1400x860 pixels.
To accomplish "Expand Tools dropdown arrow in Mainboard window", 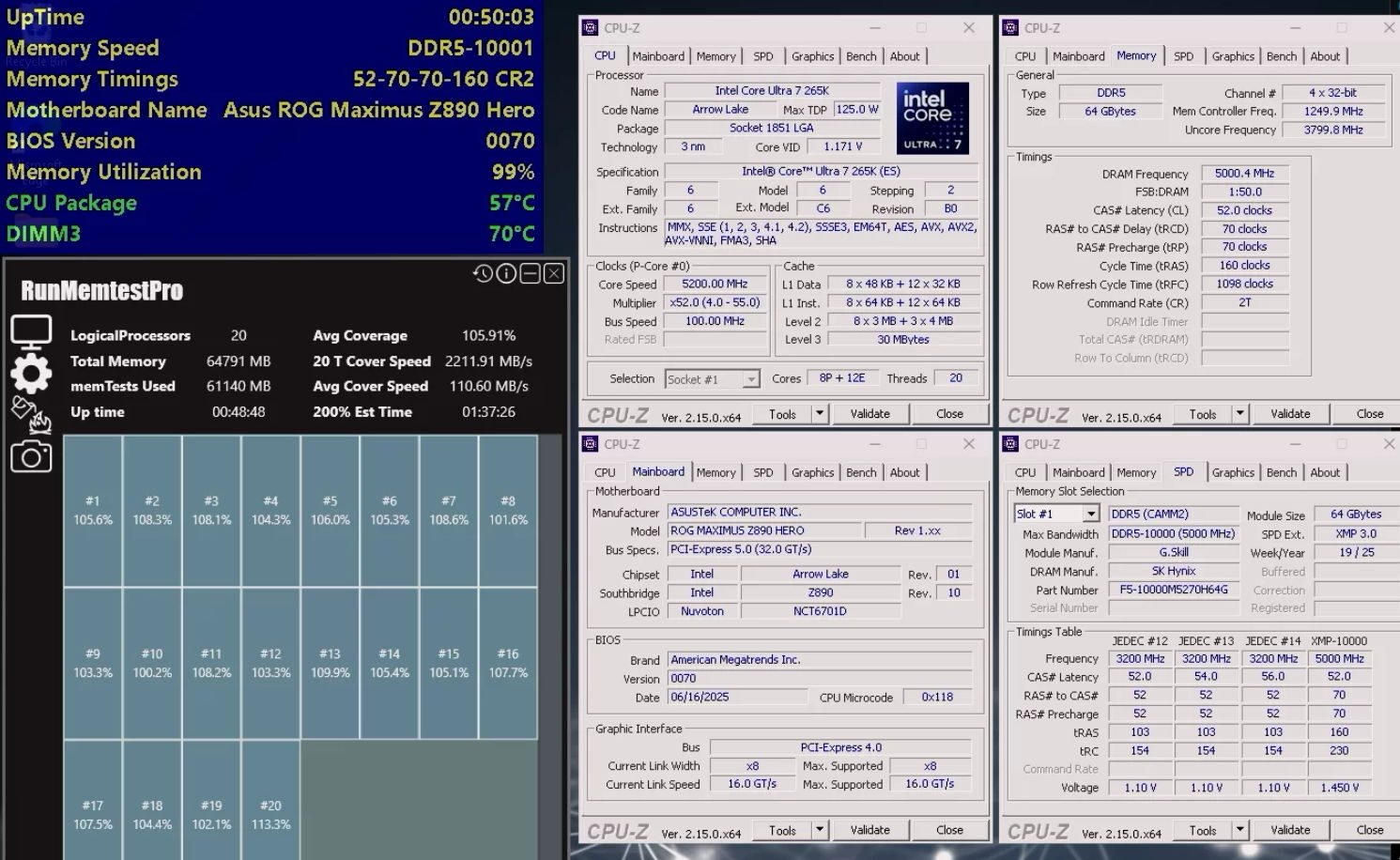I will 819,830.
